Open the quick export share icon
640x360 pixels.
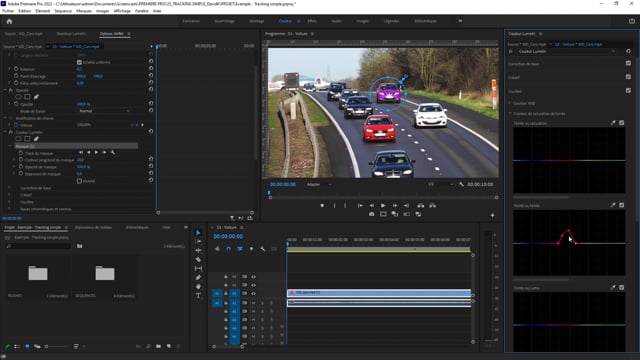click(631, 21)
